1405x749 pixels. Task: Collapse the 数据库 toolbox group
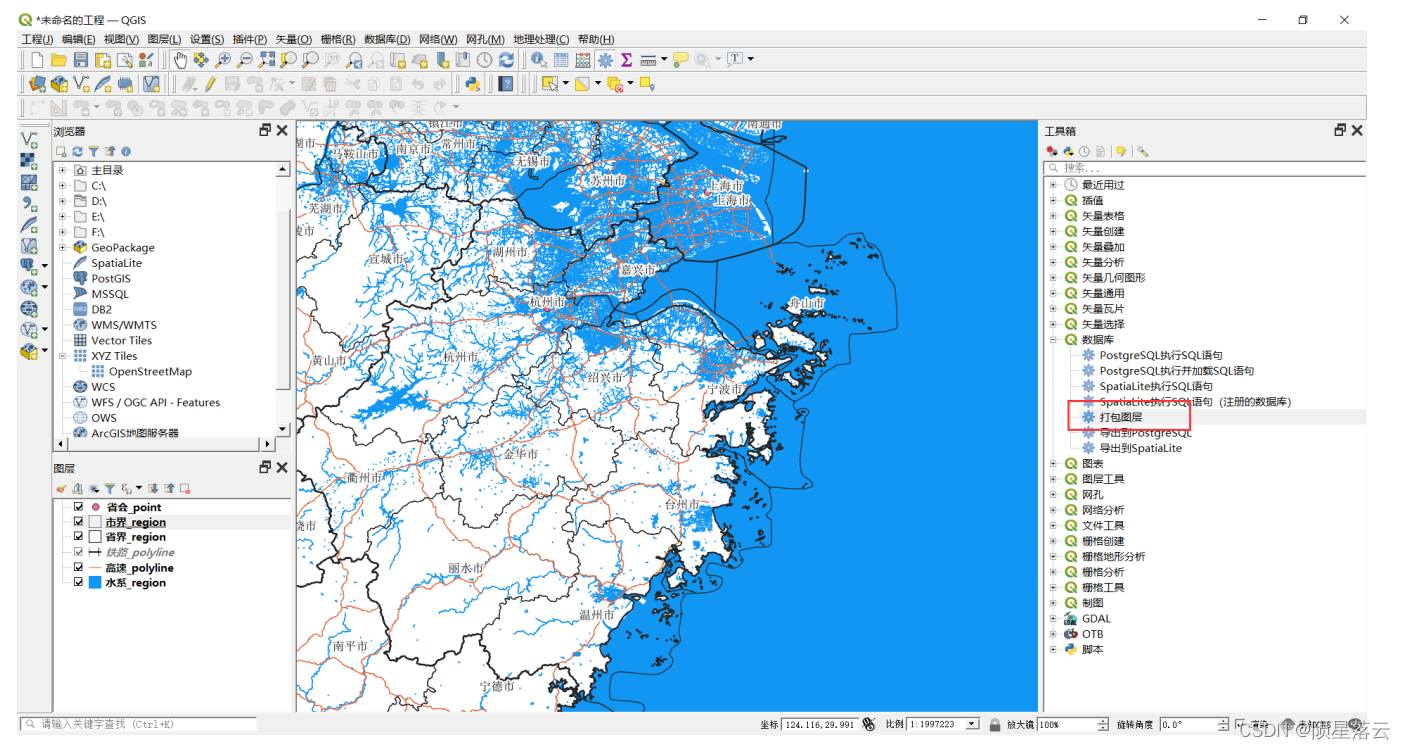(1054, 339)
